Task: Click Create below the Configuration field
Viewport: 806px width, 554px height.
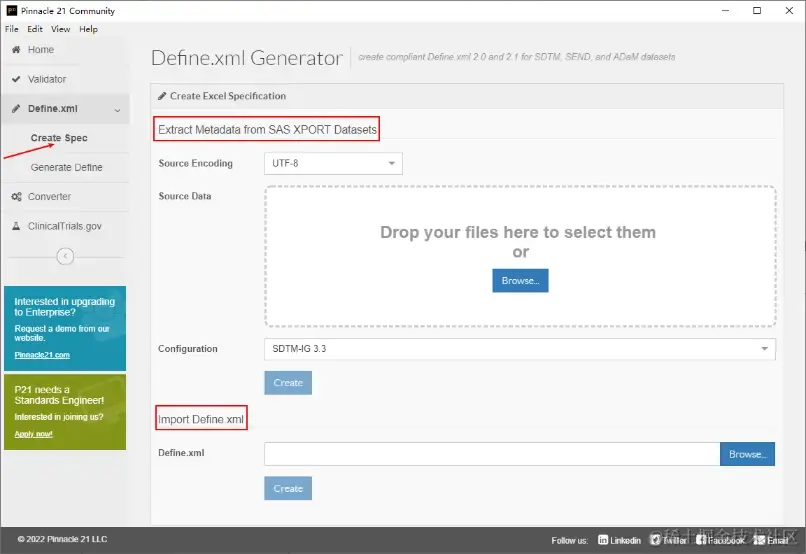Action: click(x=288, y=383)
